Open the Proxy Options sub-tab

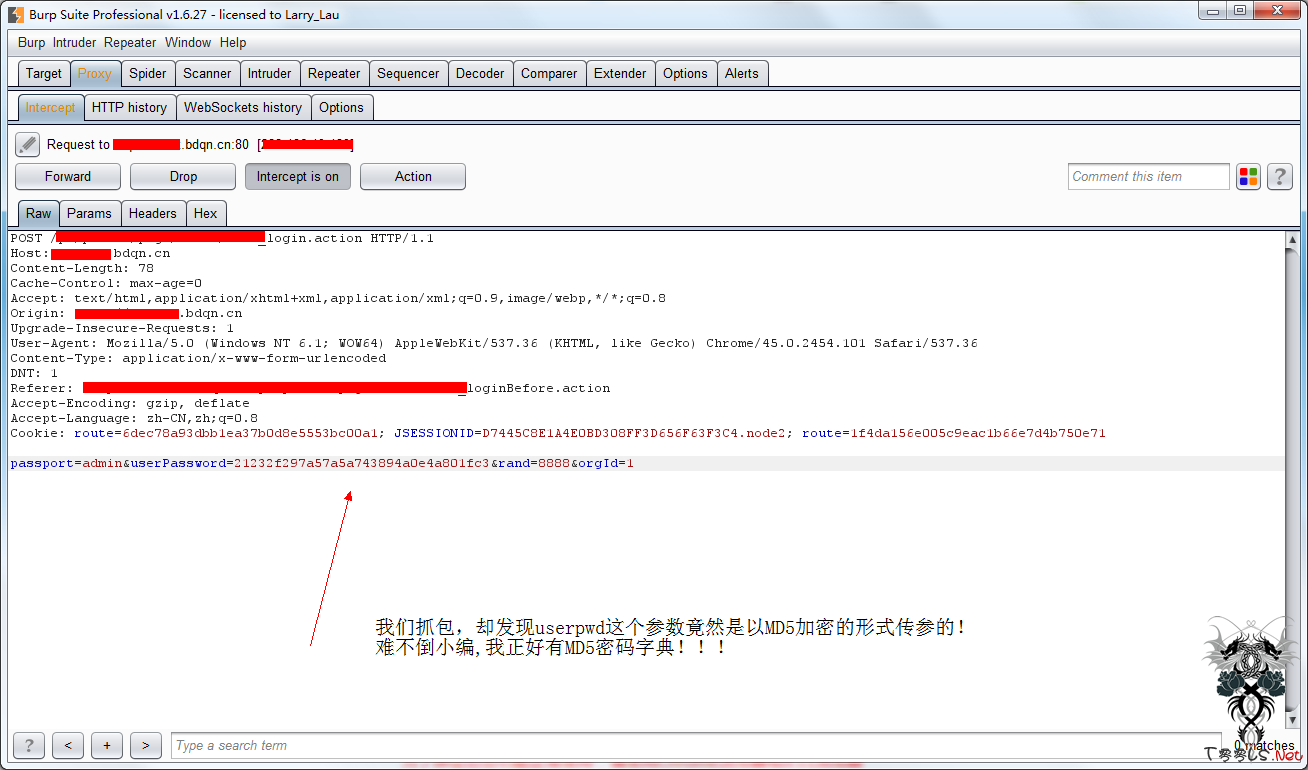(x=342, y=107)
